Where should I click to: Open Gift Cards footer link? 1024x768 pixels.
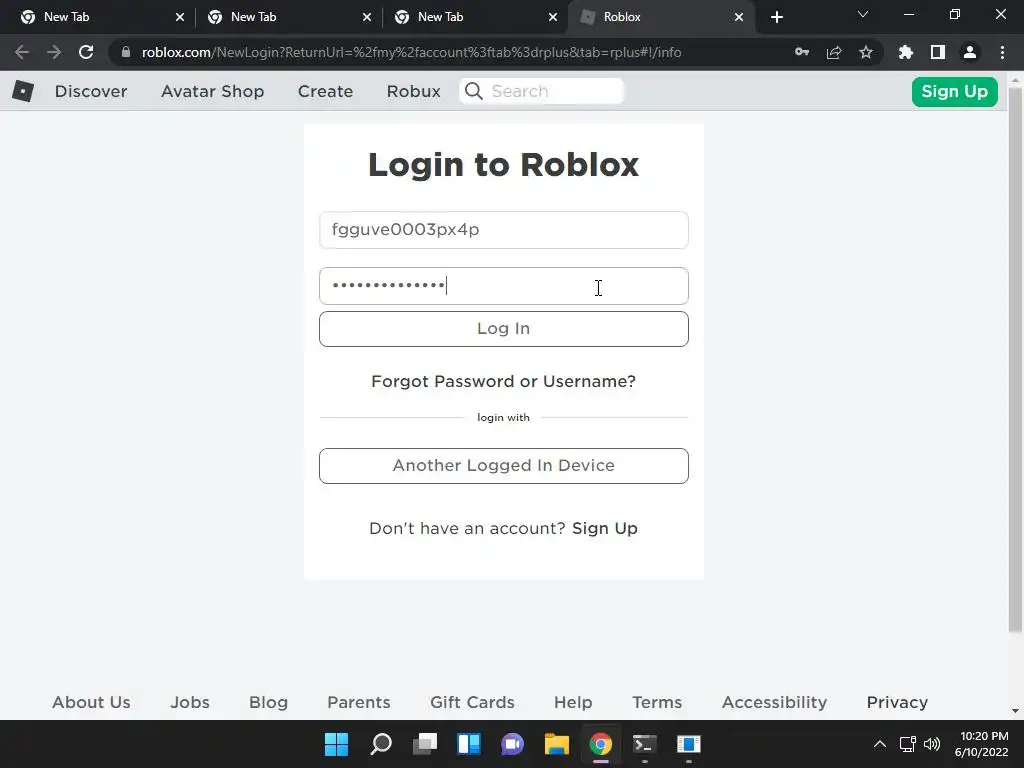472,702
